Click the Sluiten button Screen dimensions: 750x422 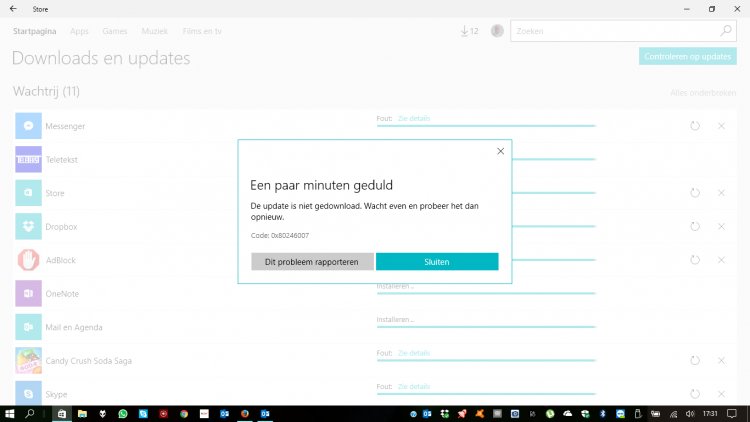pyautogui.click(x=437, y=262)
